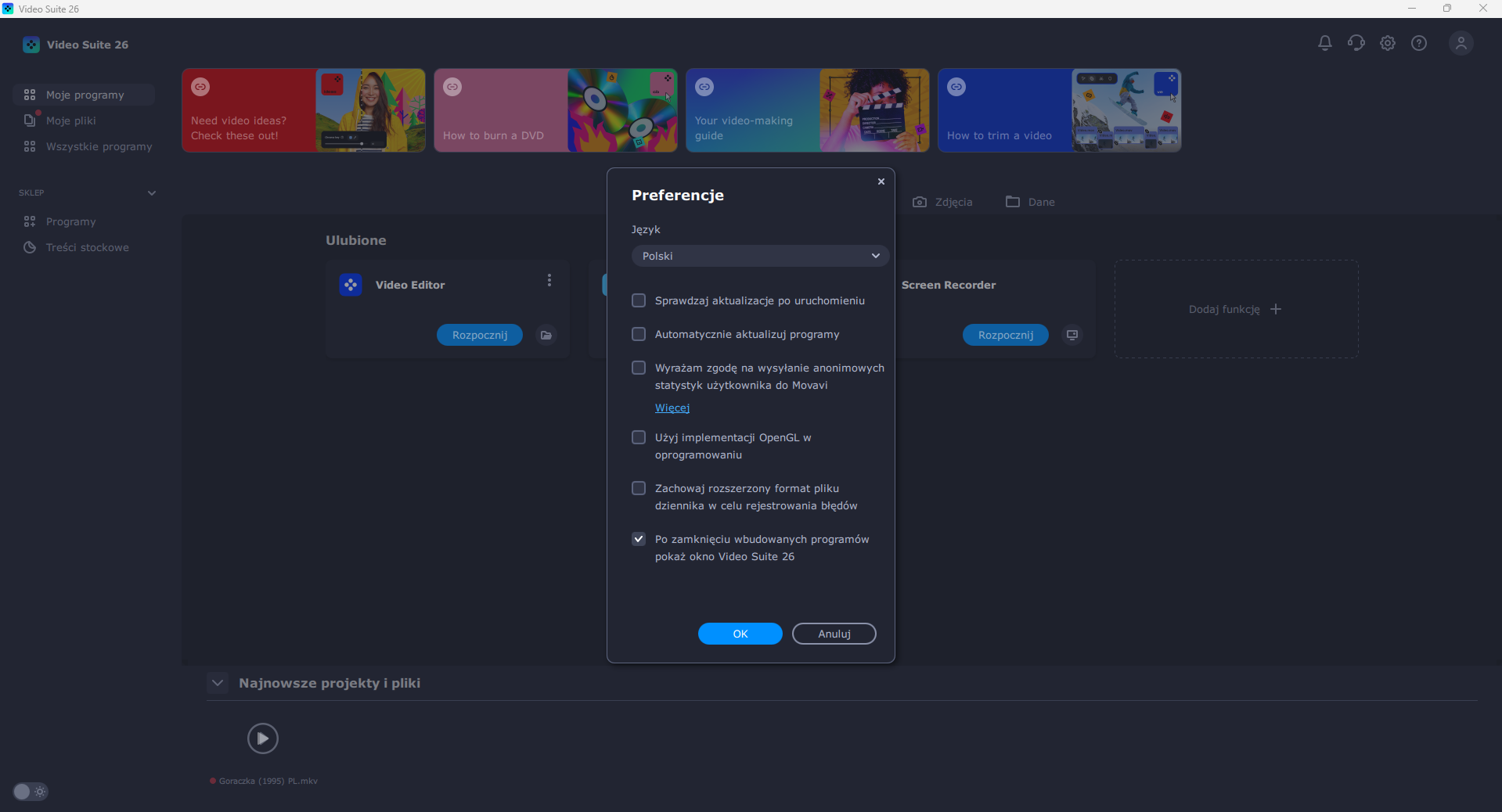Open settings gear icon in header

click(x=1388, y=43)
